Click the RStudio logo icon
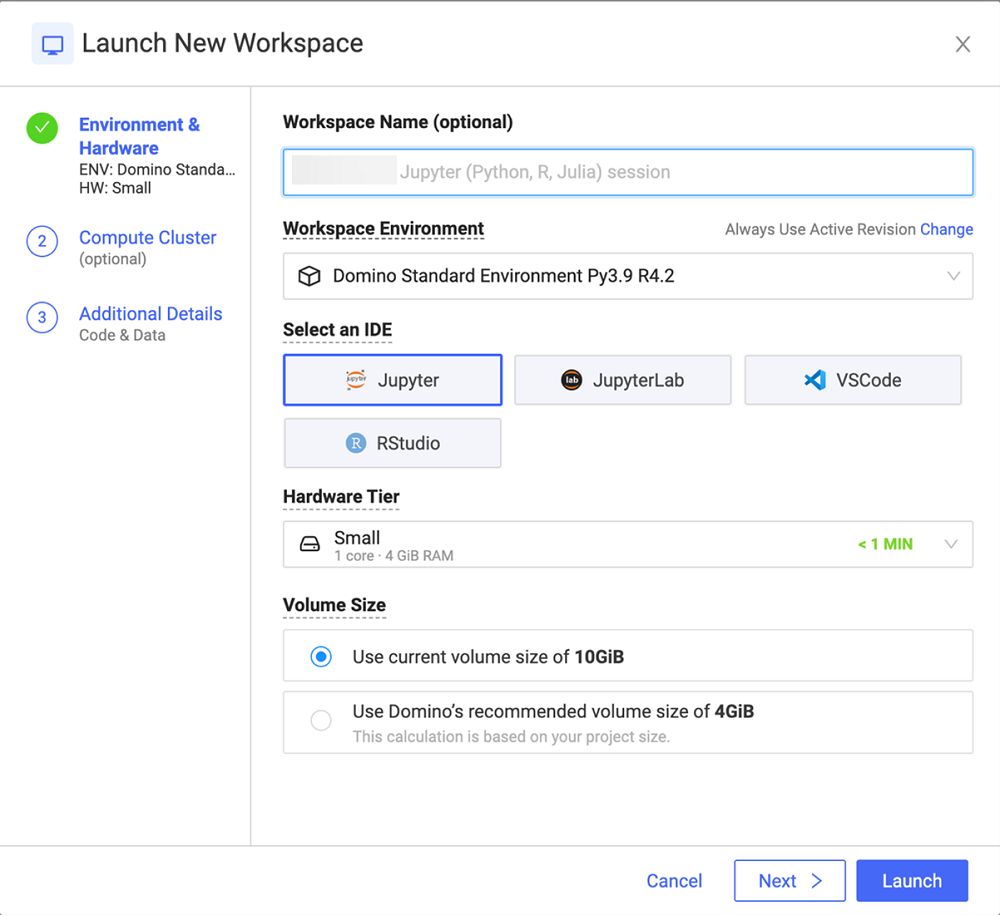This screenshot has height=915, width=1000. click(356, 443)
